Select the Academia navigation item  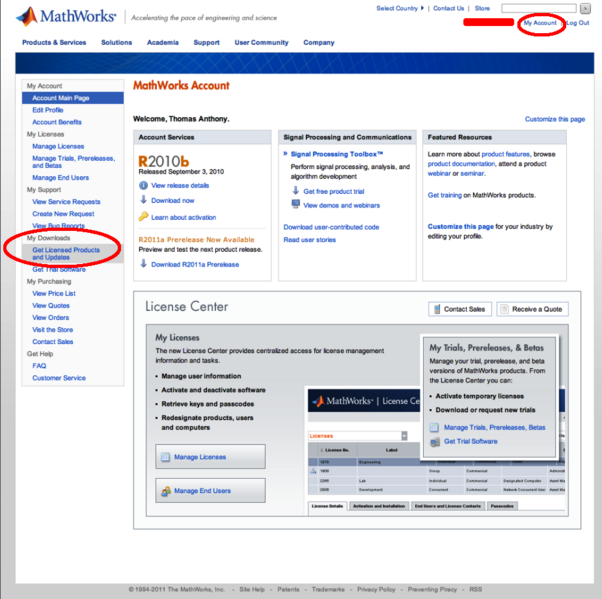click(163, 43)
